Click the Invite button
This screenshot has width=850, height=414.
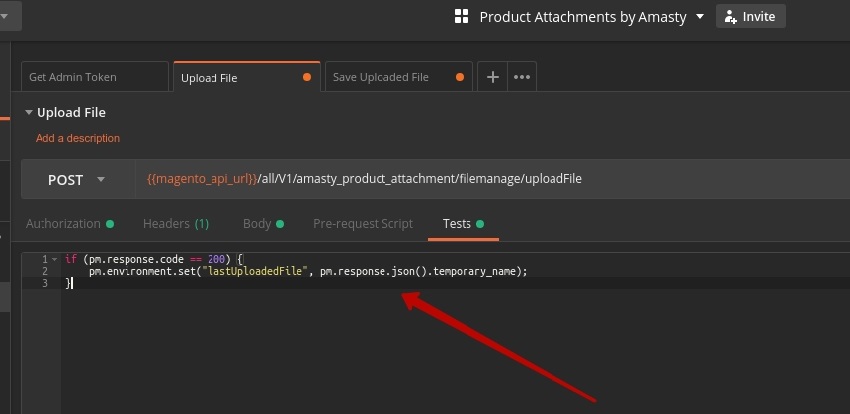coord(750,17)
